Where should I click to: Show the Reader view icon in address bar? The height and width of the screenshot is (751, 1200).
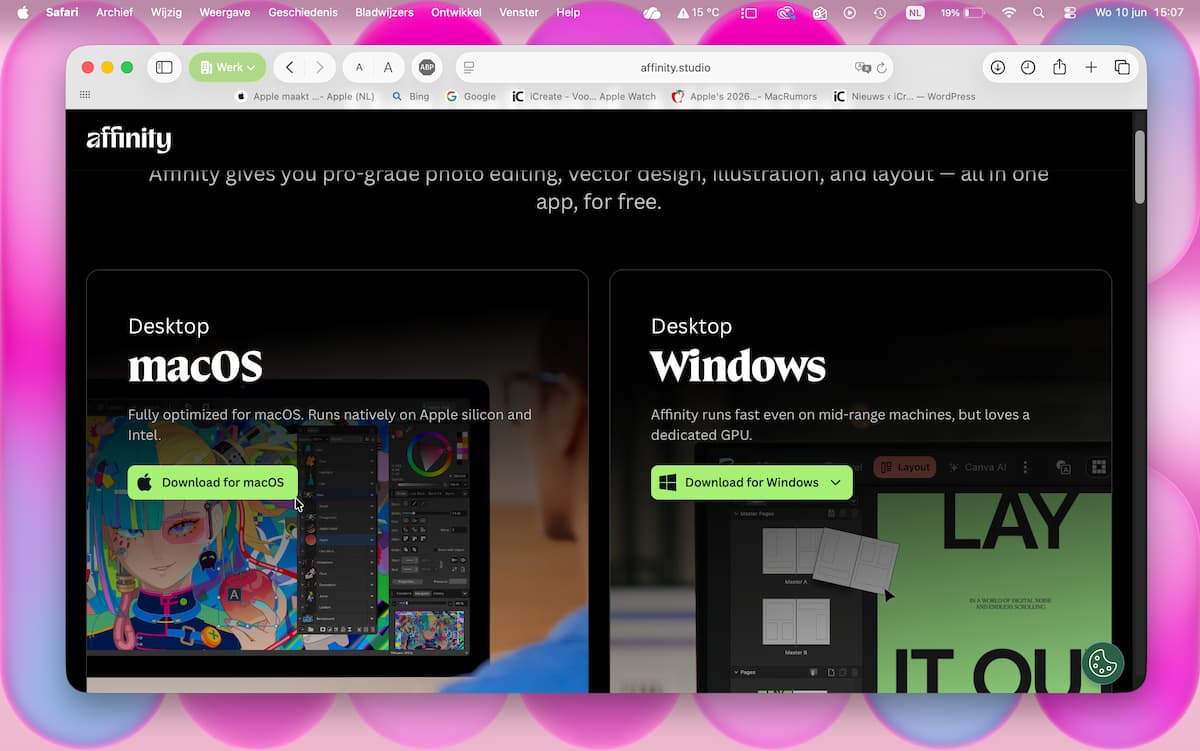(x=469, y=67)
